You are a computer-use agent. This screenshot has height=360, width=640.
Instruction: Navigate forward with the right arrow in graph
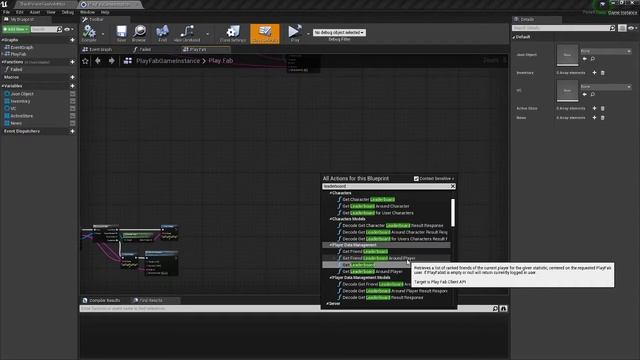[111, 61]
